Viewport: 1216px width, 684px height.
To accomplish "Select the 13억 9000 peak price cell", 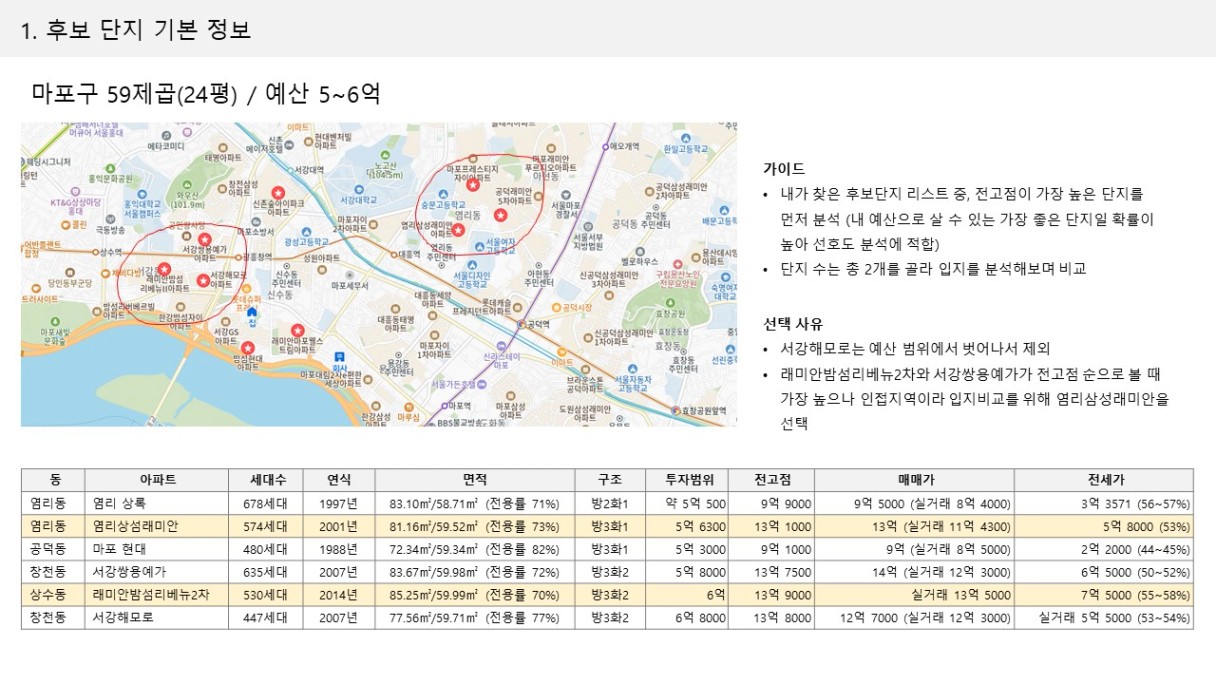I will tap(771, 595).
